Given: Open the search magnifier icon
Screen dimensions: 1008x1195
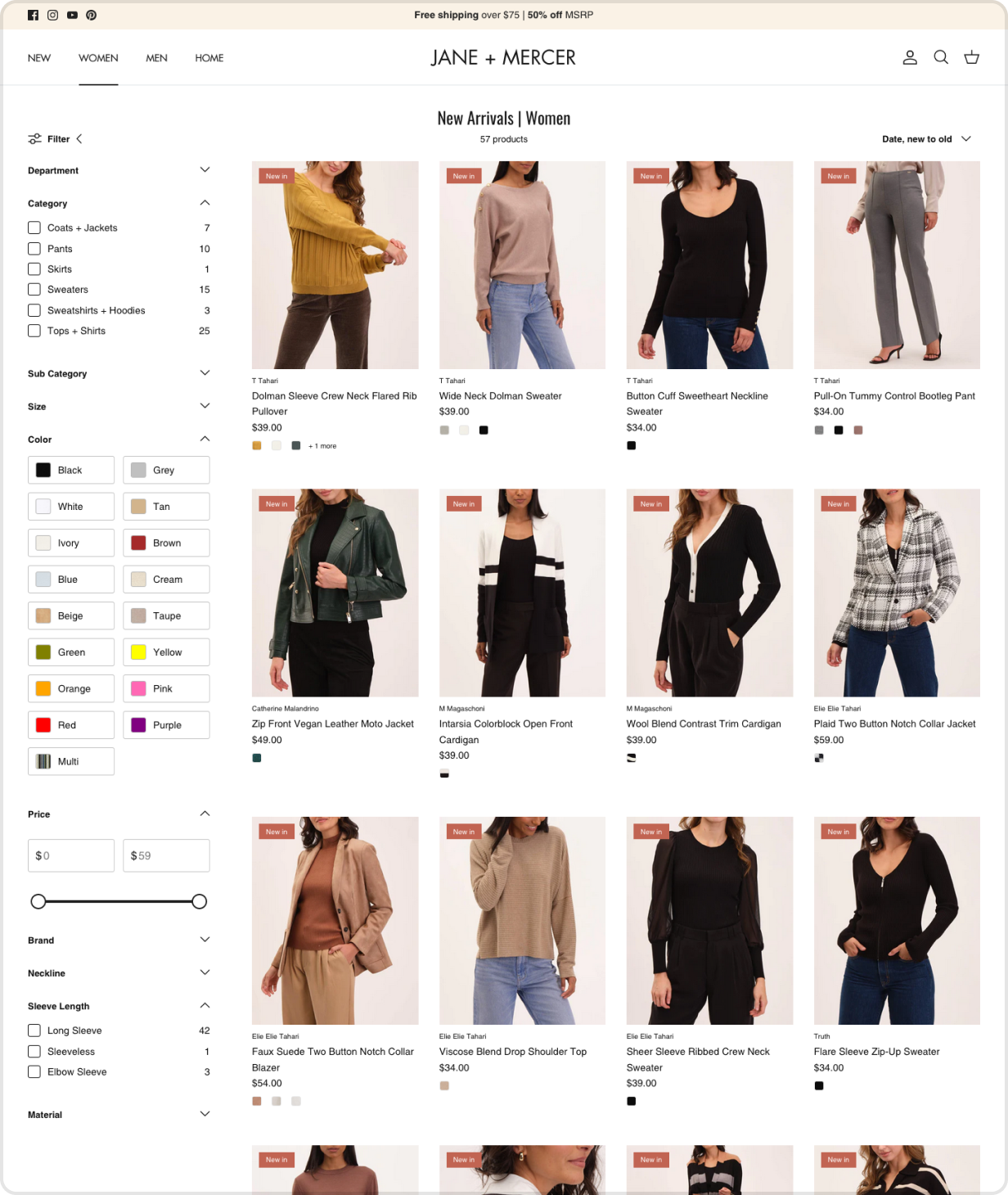Looking at the screenshot, I should pyautogui.click(x=941, y=57).
